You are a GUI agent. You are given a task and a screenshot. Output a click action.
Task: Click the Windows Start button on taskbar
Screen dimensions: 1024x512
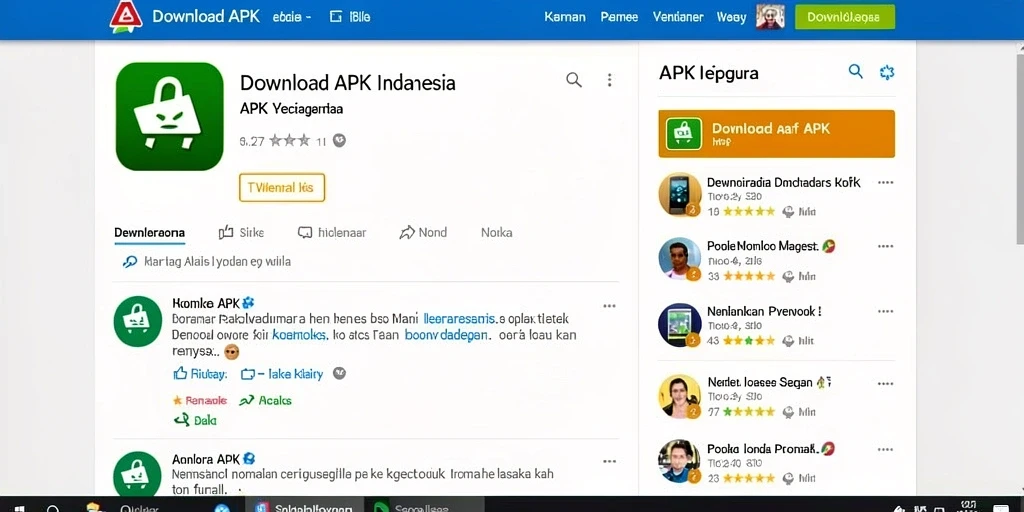pos(18,509)
